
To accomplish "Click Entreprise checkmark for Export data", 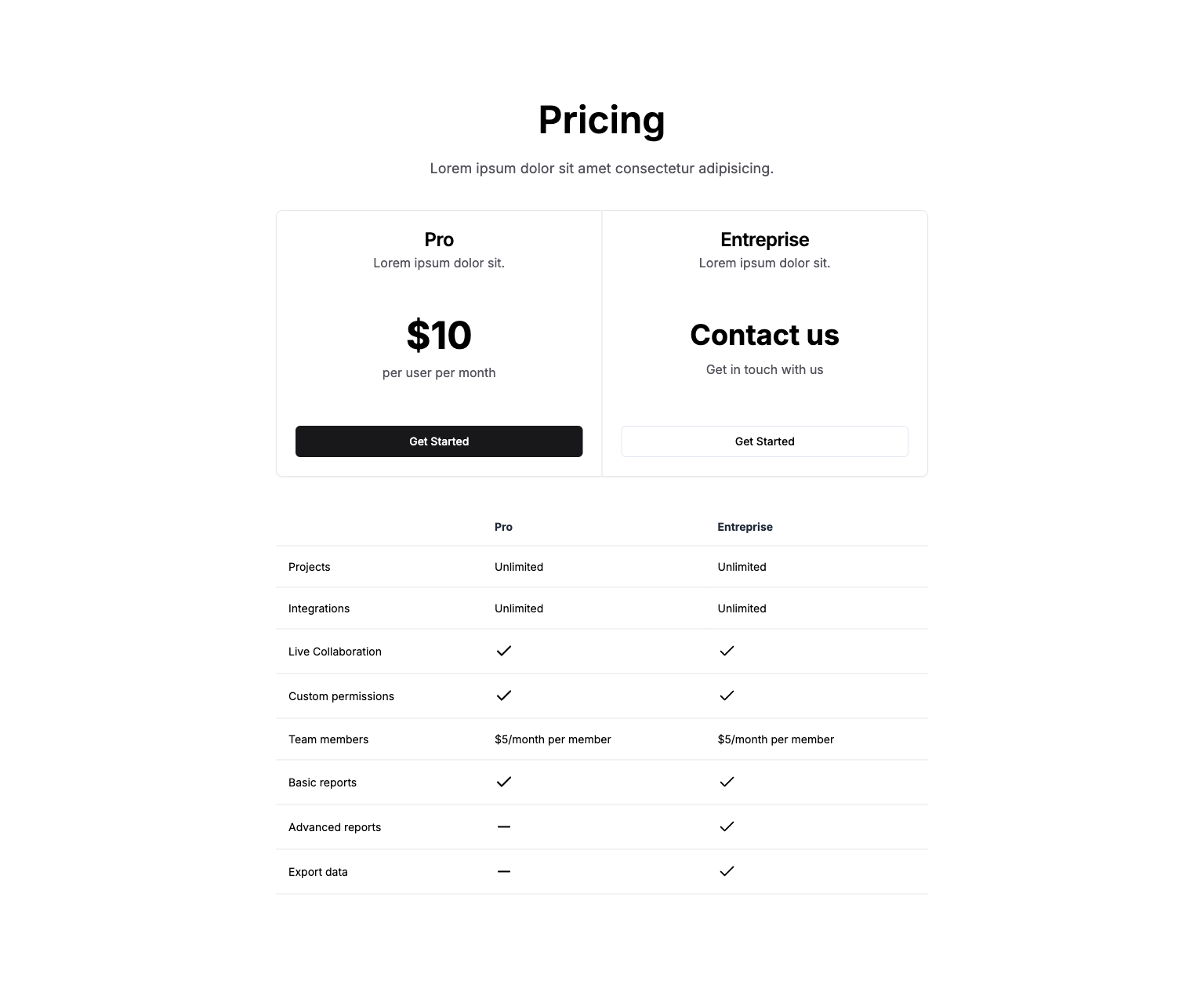I will (727, 871).
